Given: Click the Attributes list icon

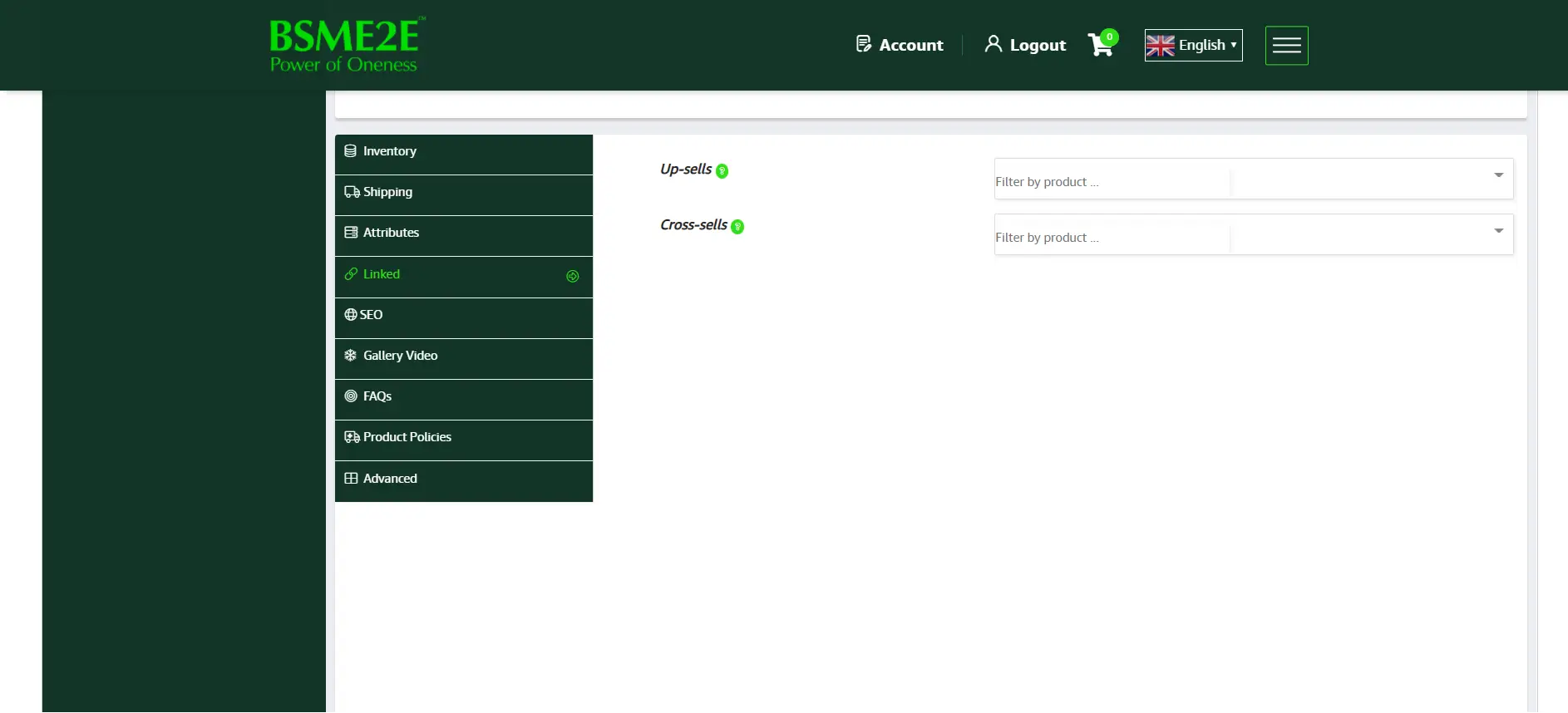Looking at the screenshot, I should 351,233.
